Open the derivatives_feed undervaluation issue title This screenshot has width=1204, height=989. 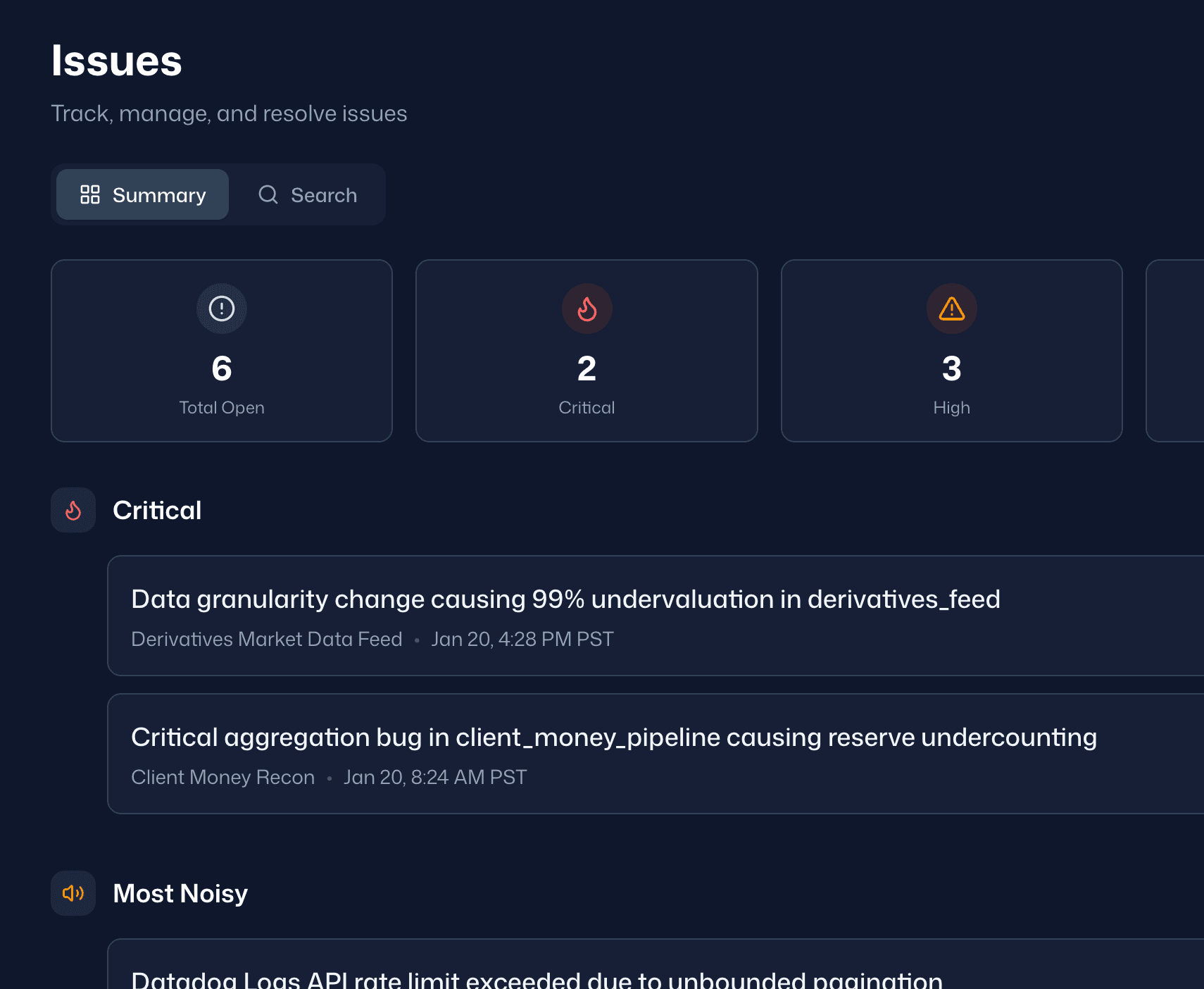565,599
